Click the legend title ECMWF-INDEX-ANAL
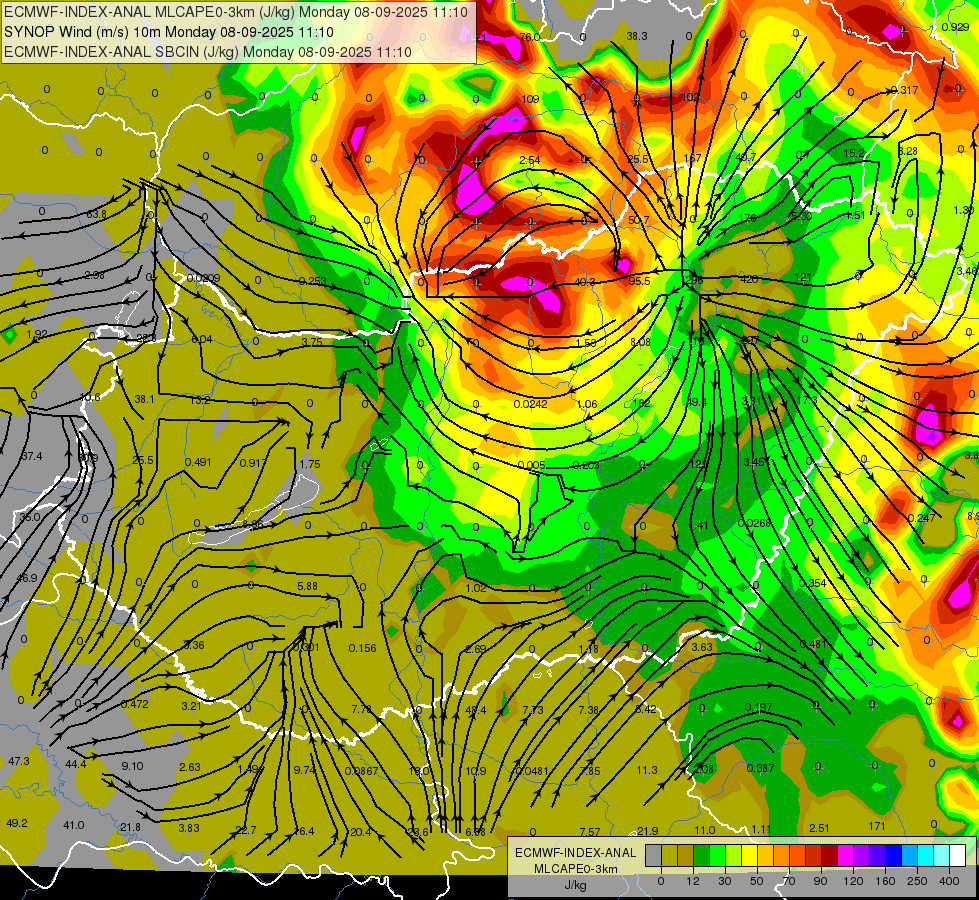 pos(575,853)
